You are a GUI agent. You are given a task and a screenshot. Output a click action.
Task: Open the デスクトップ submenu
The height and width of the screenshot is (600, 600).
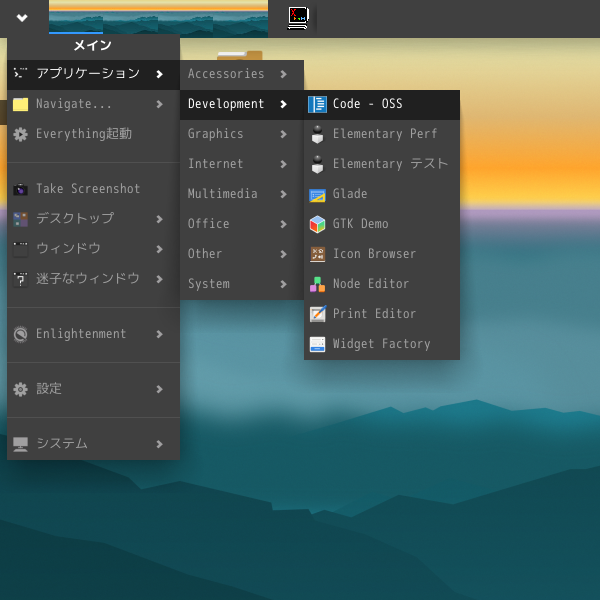(x=93, y=219)
